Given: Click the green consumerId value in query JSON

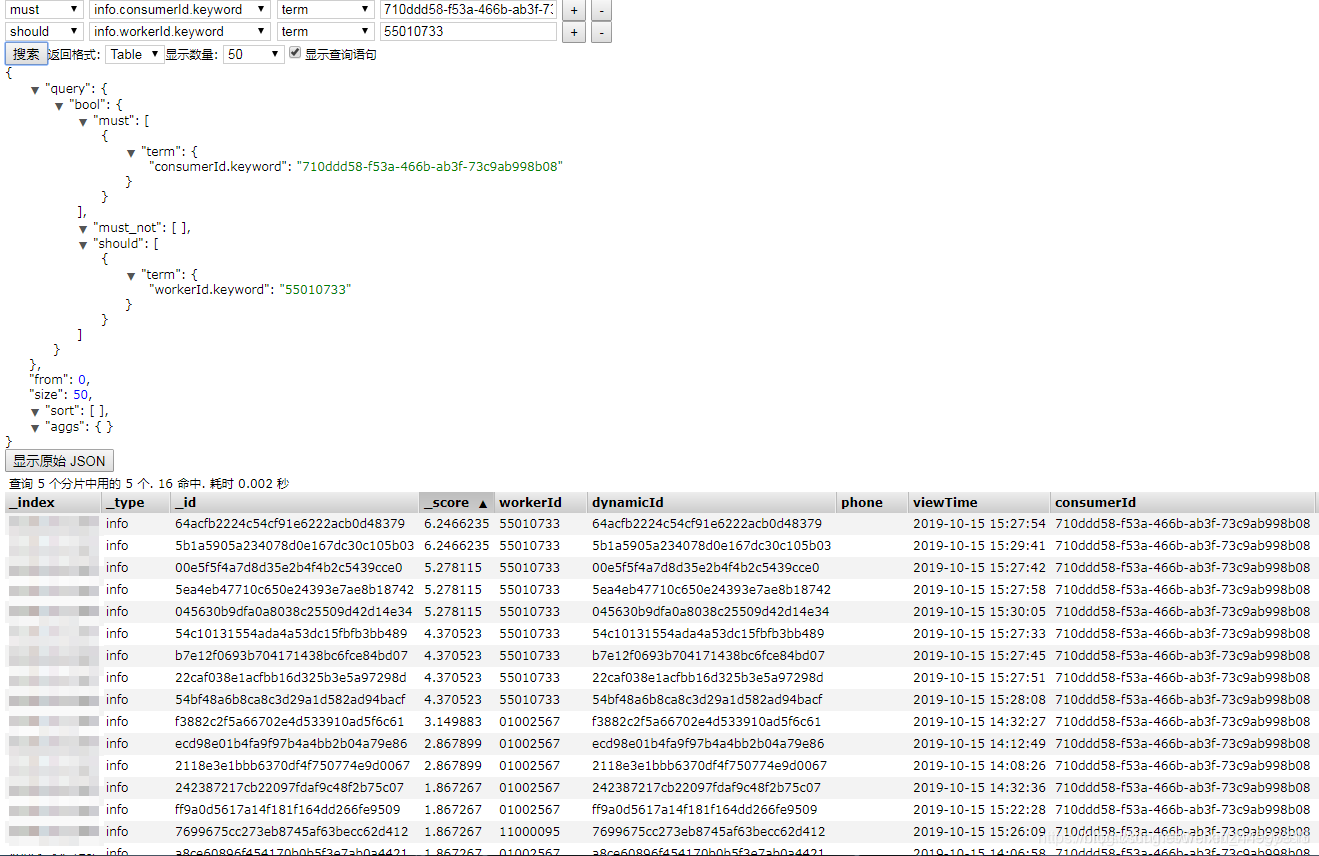Looking at the screenshot, I should point(429,167).
